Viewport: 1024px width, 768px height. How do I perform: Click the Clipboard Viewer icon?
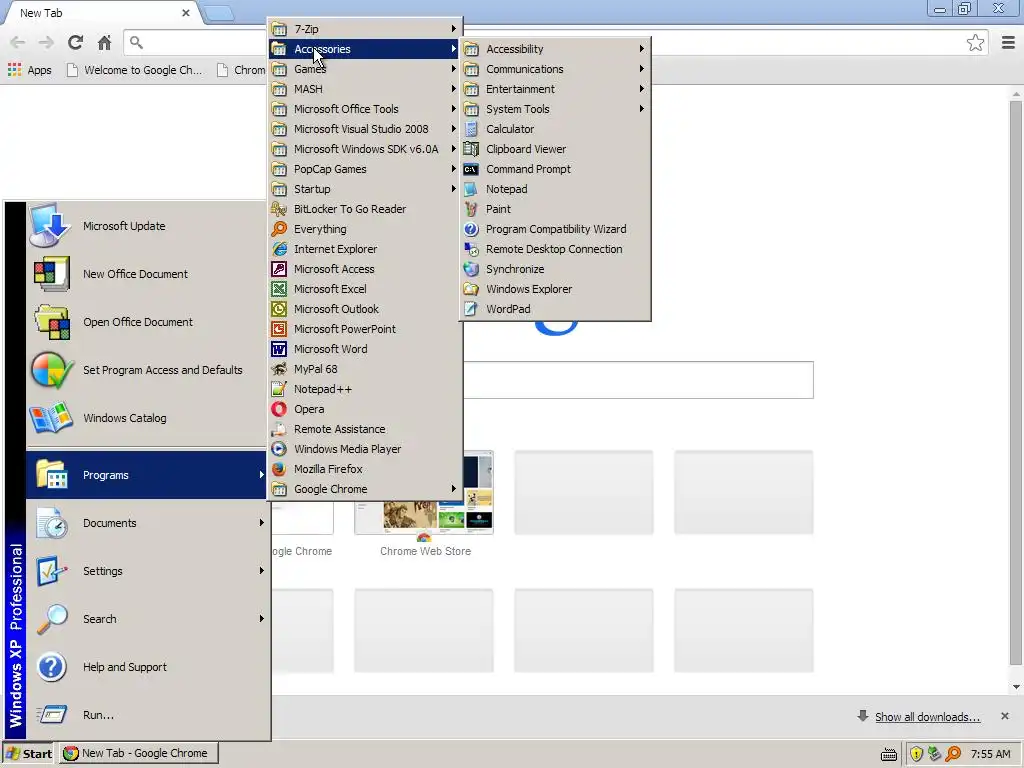click(471, 149)
